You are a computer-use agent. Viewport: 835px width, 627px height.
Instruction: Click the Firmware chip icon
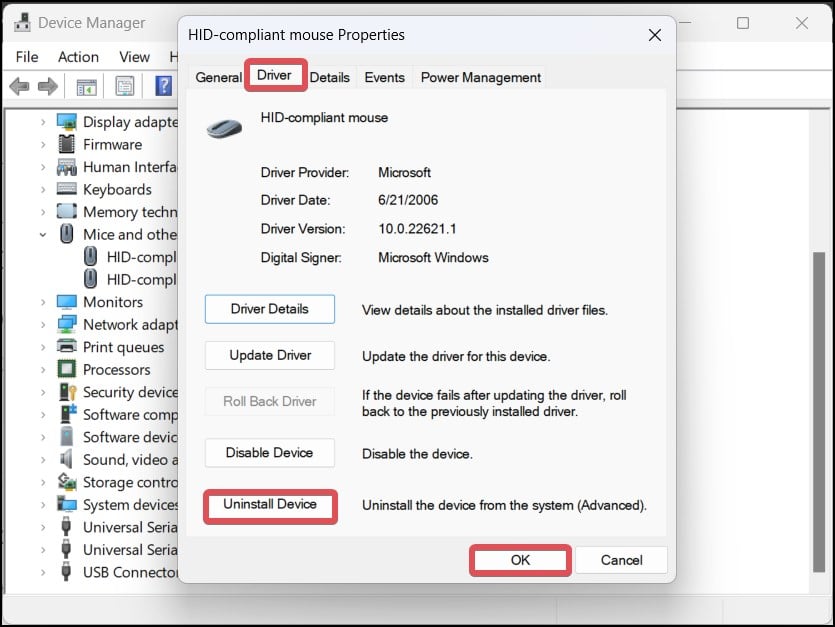[67, 144]
